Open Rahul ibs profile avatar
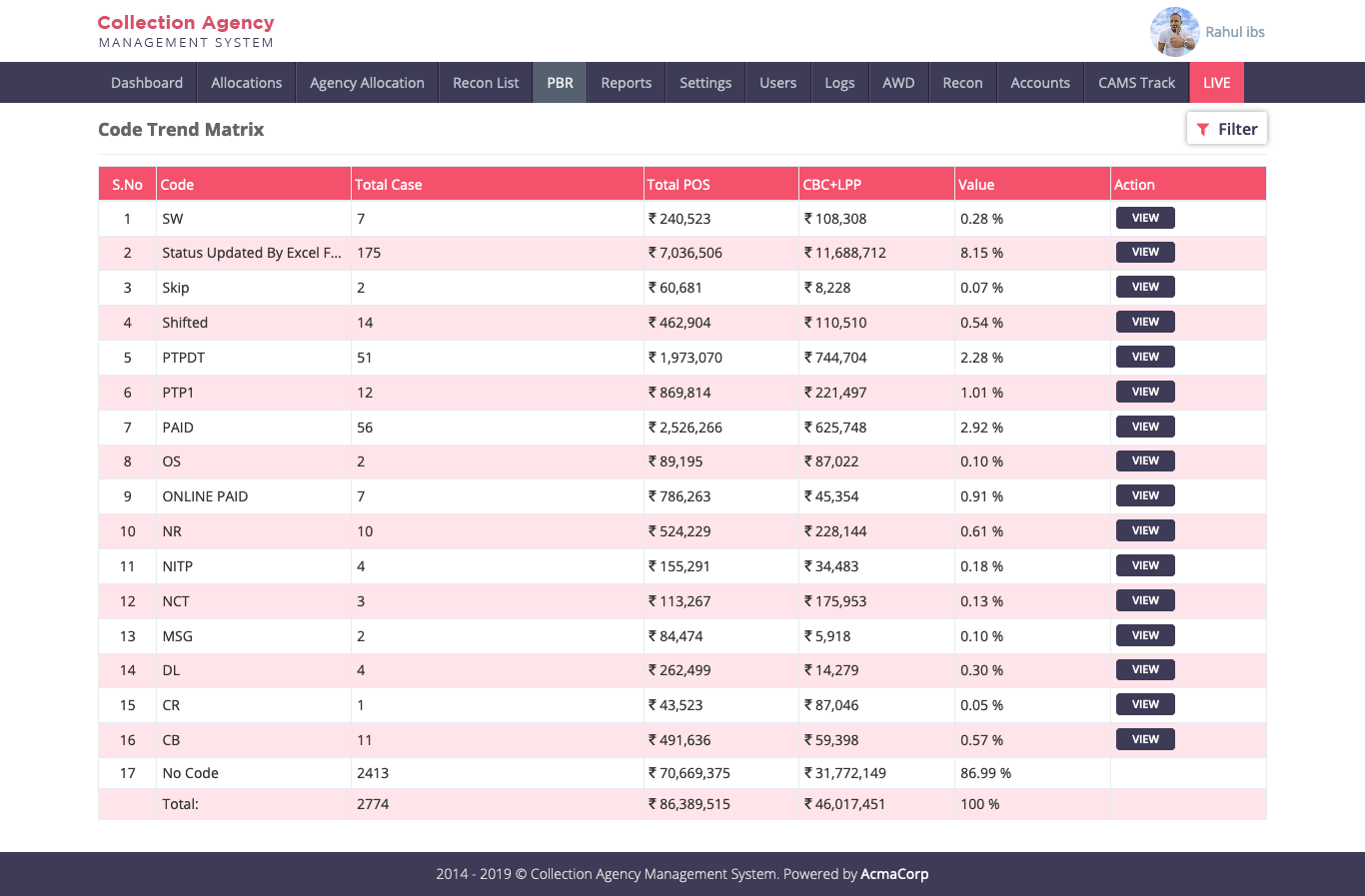This screenshot has height=896, width=1365. [x=1174, y=32]
